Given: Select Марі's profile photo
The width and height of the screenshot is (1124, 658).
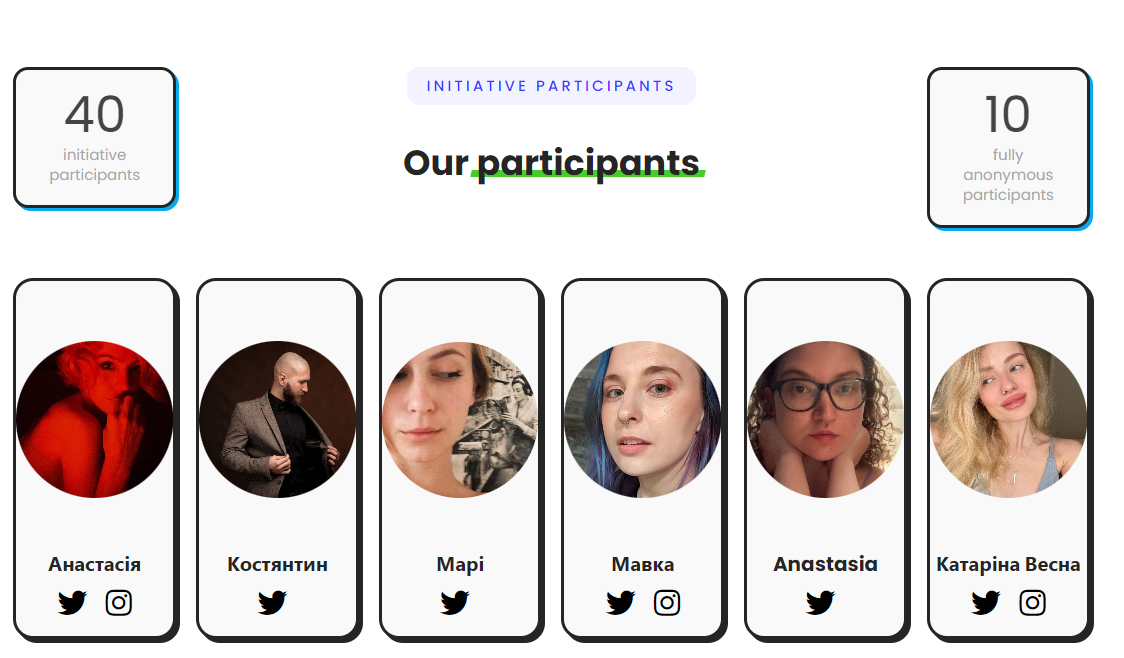Looking at the screenshot, I should pyautogui.click(x=460, y=419).
